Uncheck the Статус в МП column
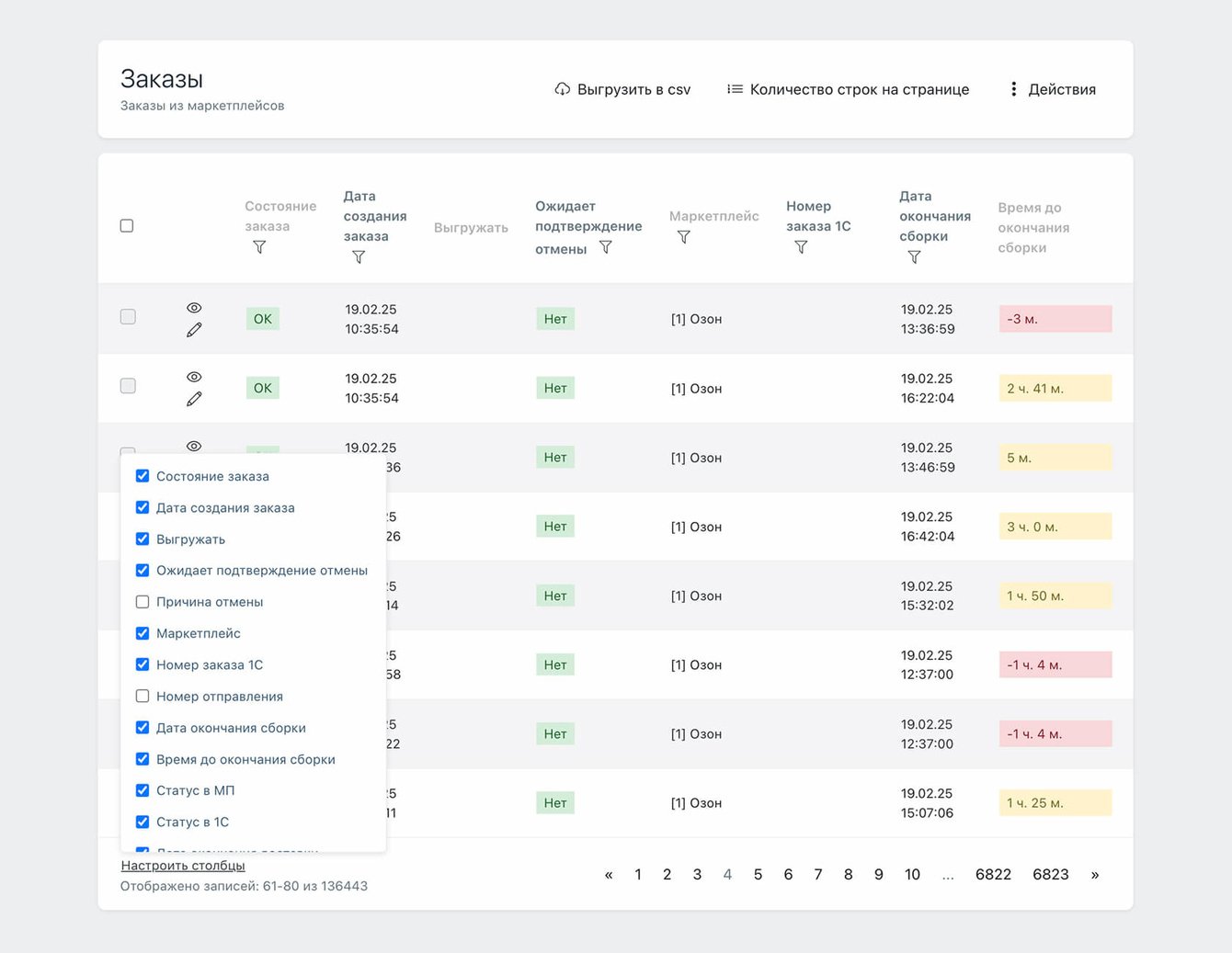 pyautogui.click(x=143, y=790)
